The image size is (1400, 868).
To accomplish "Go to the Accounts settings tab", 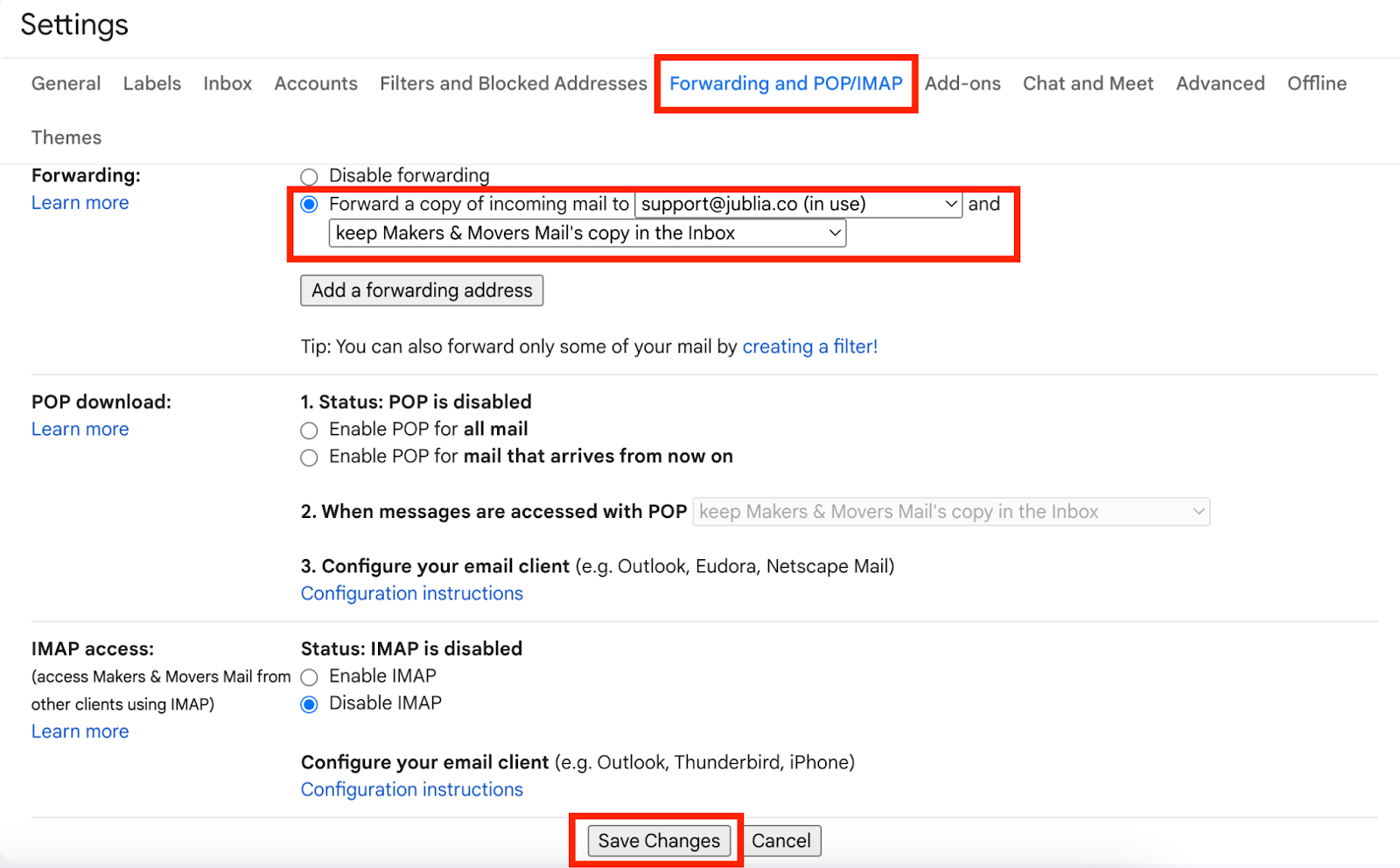I will pyautogui.click(x=316, y=83).
